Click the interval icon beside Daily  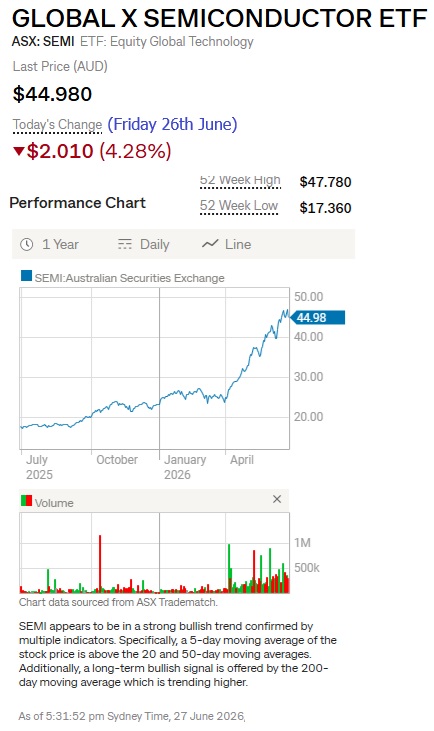(124, 244)
